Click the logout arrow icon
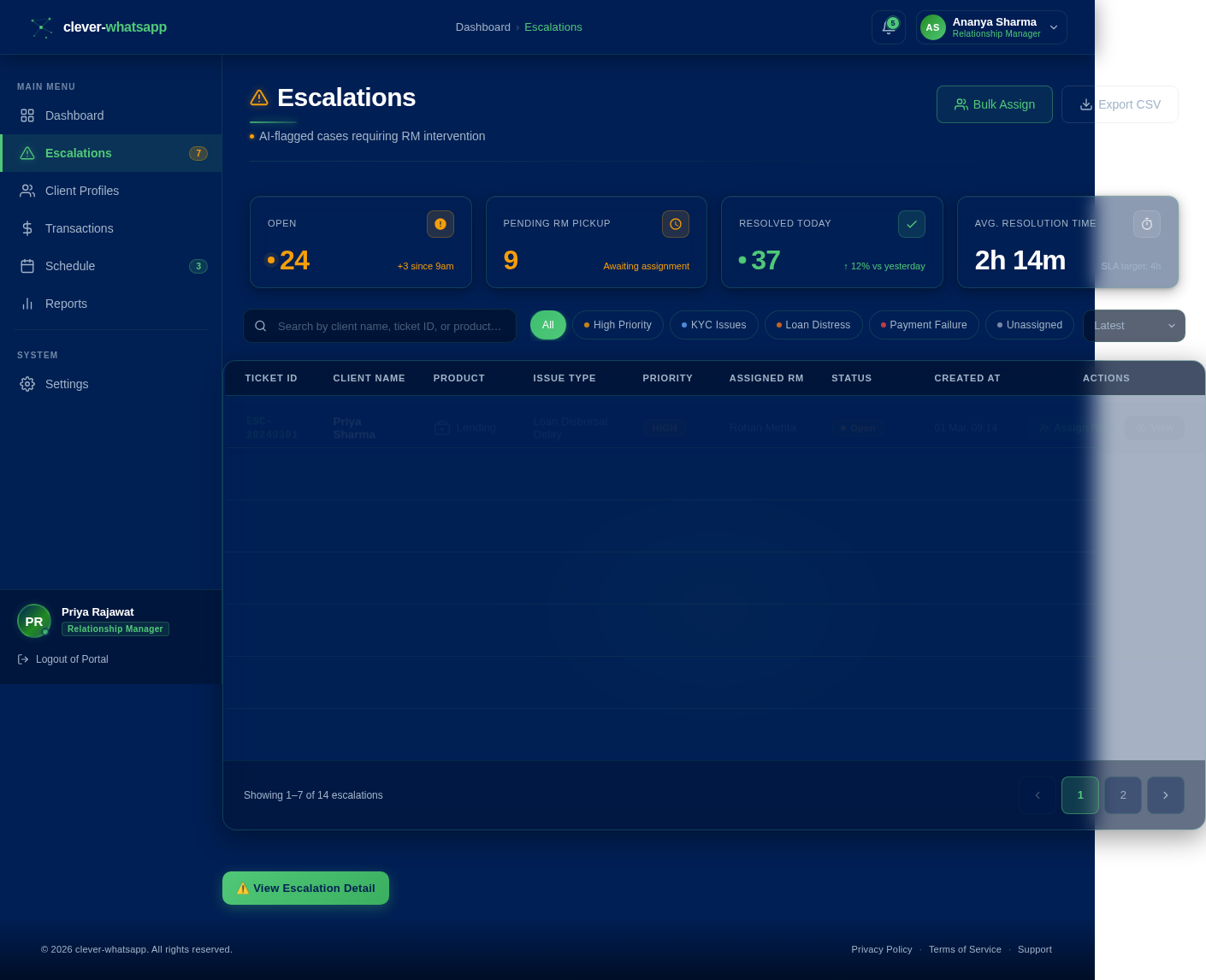This screenshot has height=980, width=1206. coord(22,658)
